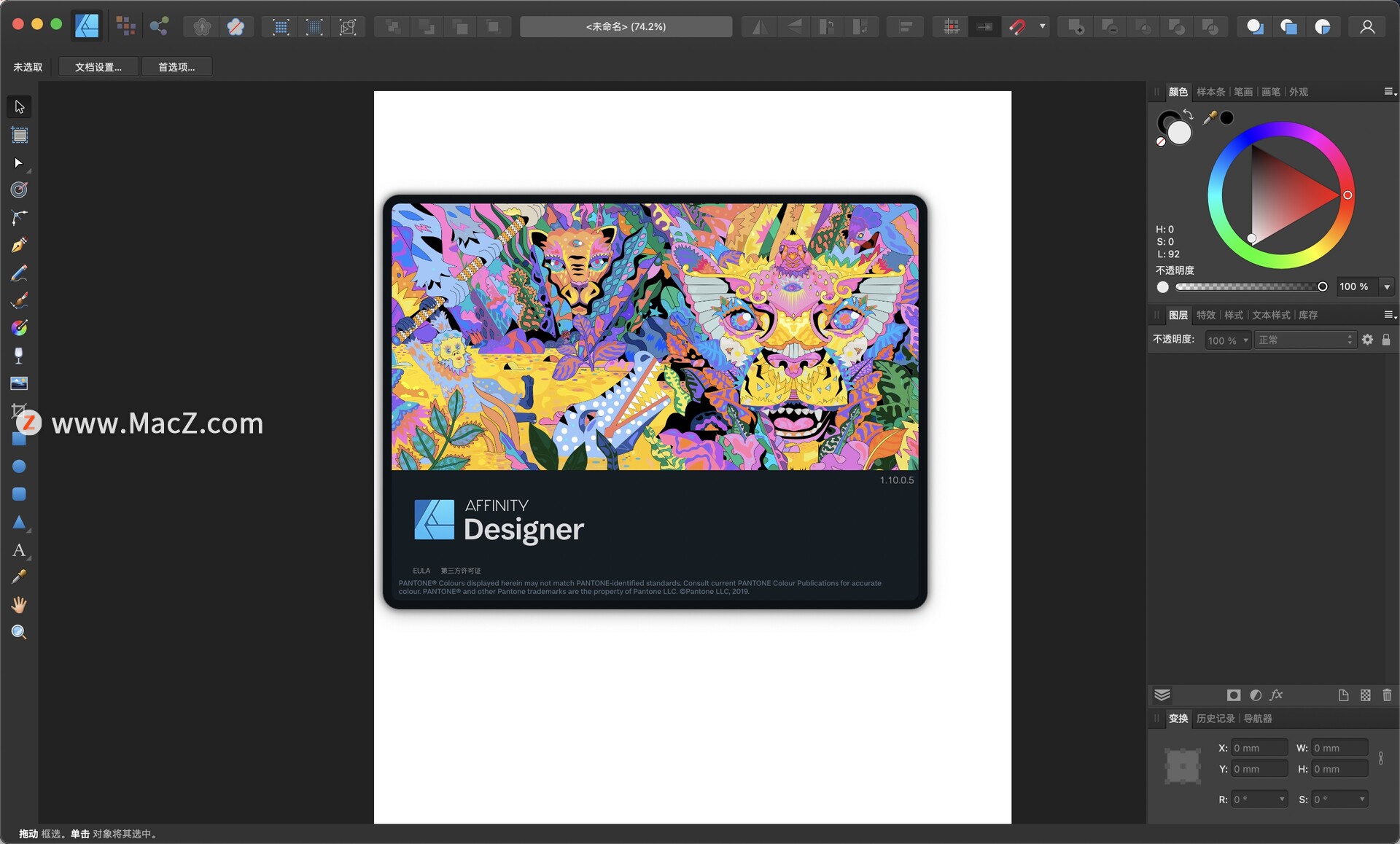Image resolution: width=1400 pixels, height=844 pixels.
Task: Switch to the 外观 tab
Action: click(x=1299, y=92)
